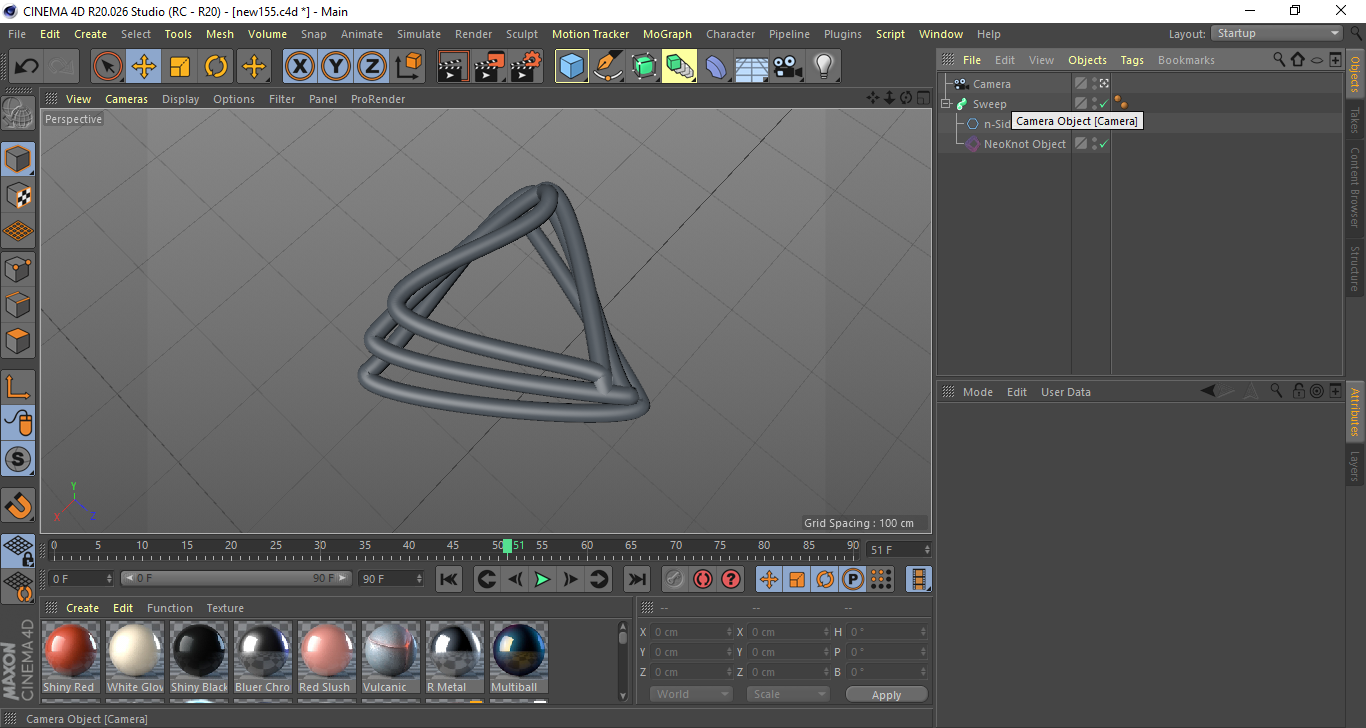Toggle NeoKnot Object enabled checkmark
Screen dimensions: 1366x728
pos(1104,144)
